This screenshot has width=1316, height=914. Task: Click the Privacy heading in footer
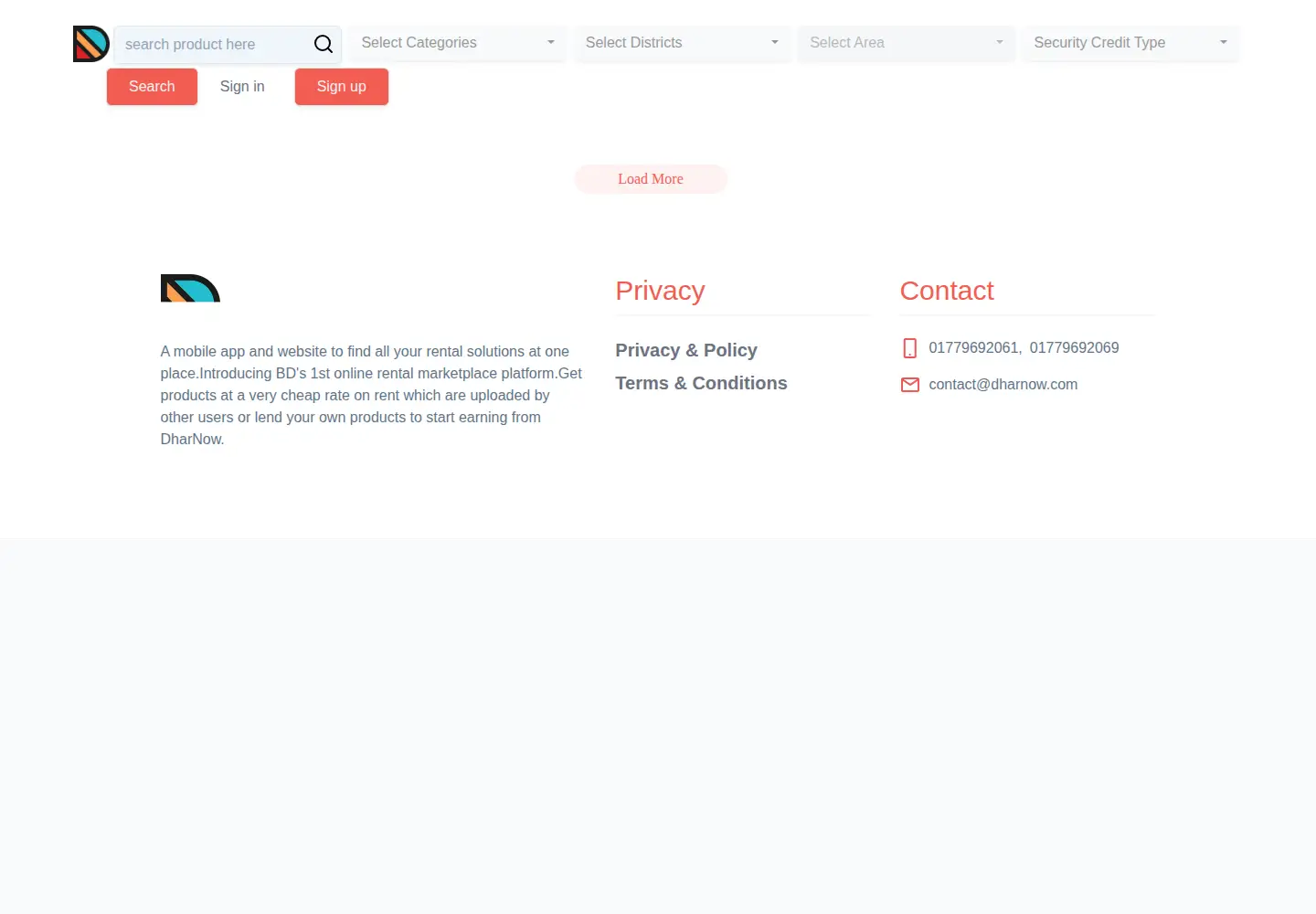pyautogui.click(x=660, y=291)
